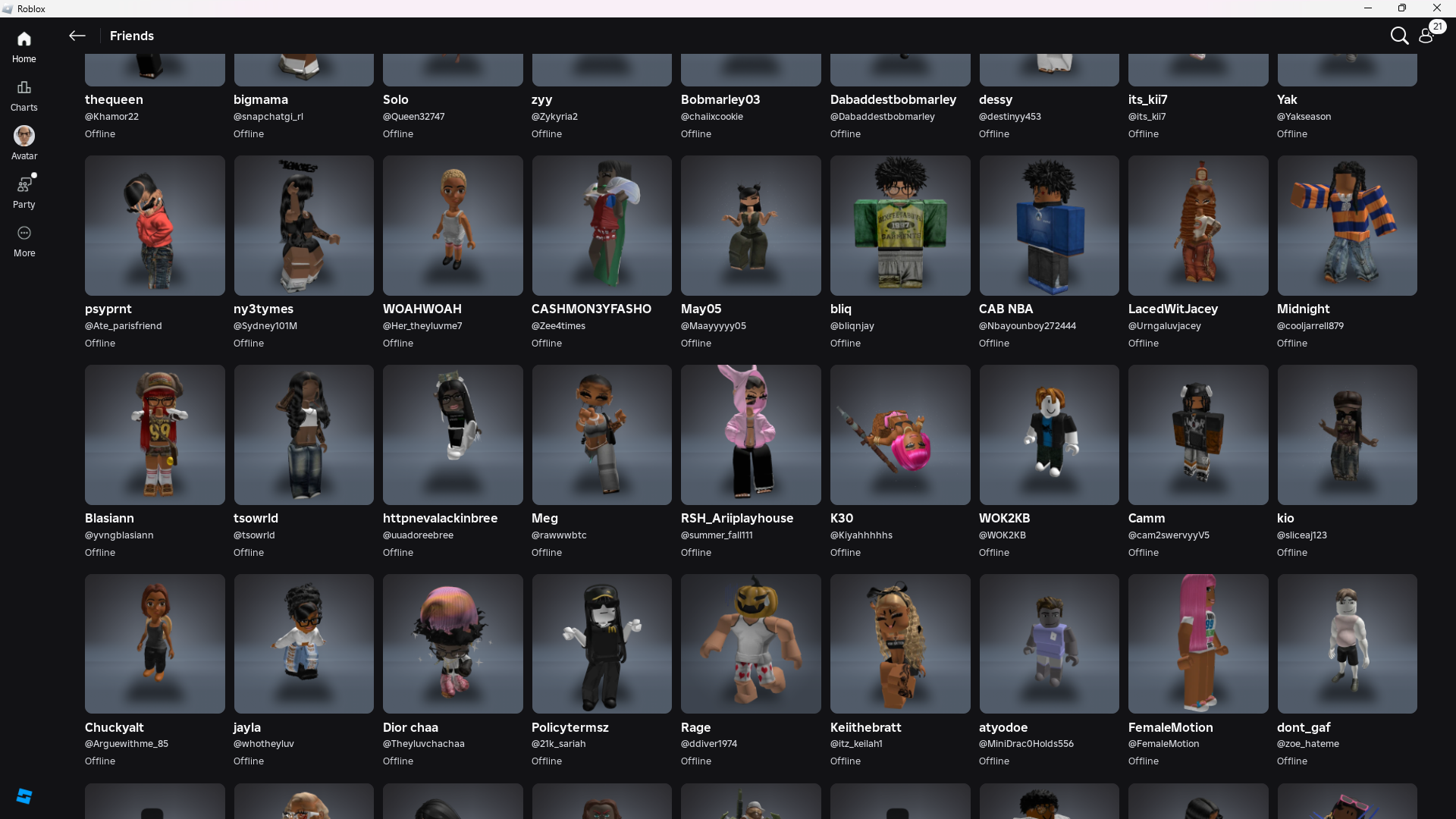Screen dimensions: 1456x819
Task: Open the Avatar sidebar item
Action: tap(24, 143)
